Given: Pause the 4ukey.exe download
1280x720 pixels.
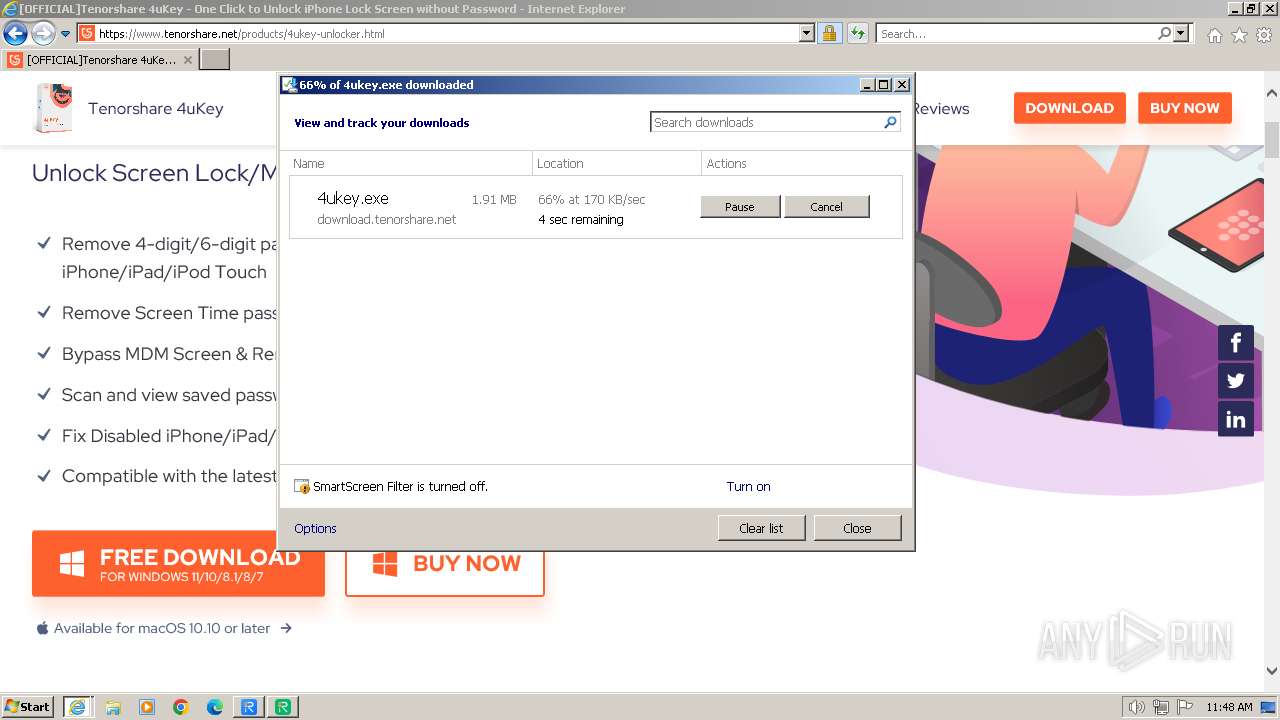Looking at the screenshot, I should tap(740, 206).
